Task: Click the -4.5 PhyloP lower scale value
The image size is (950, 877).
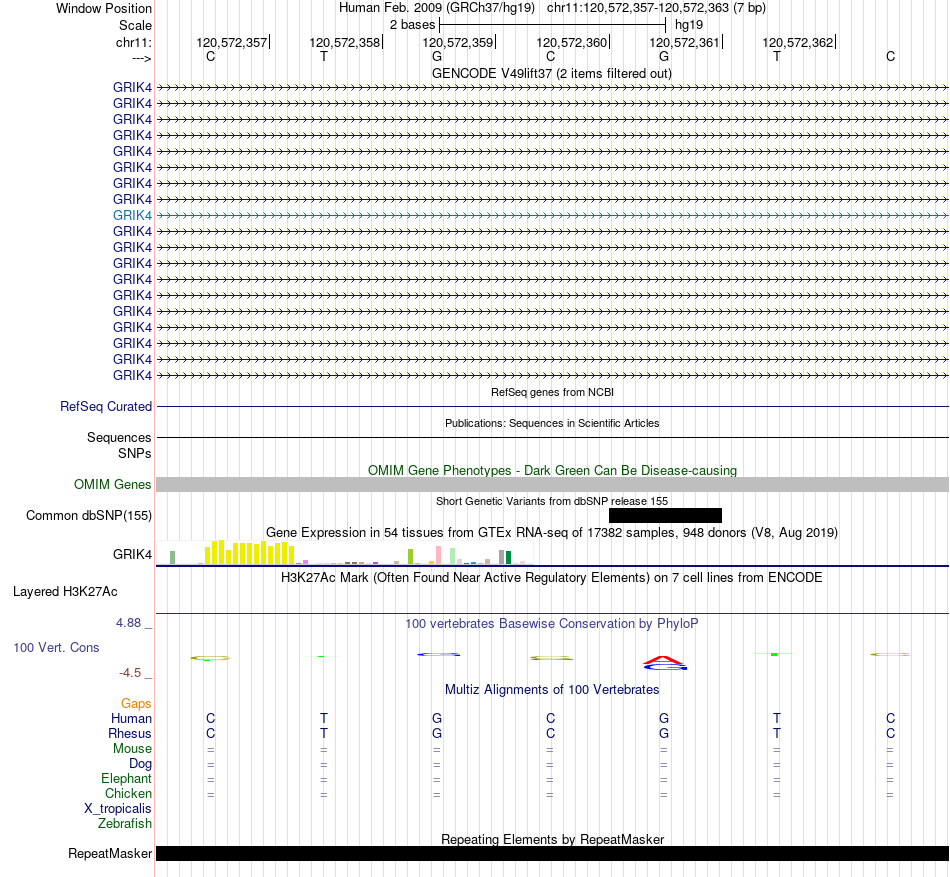Action: (x=130, y=673)
